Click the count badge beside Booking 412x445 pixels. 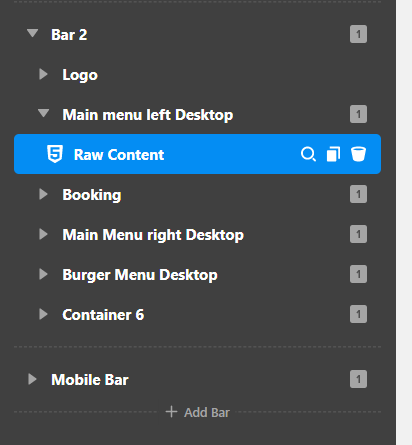tap(358, 194)
